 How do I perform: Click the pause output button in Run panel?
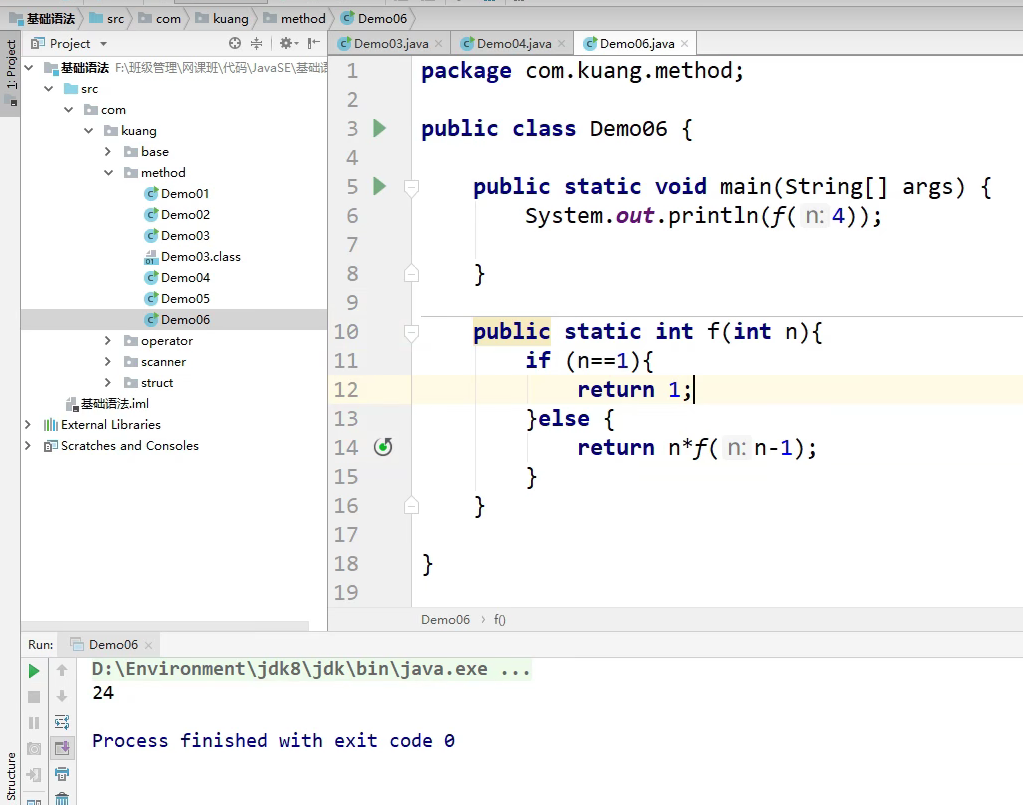34,723
